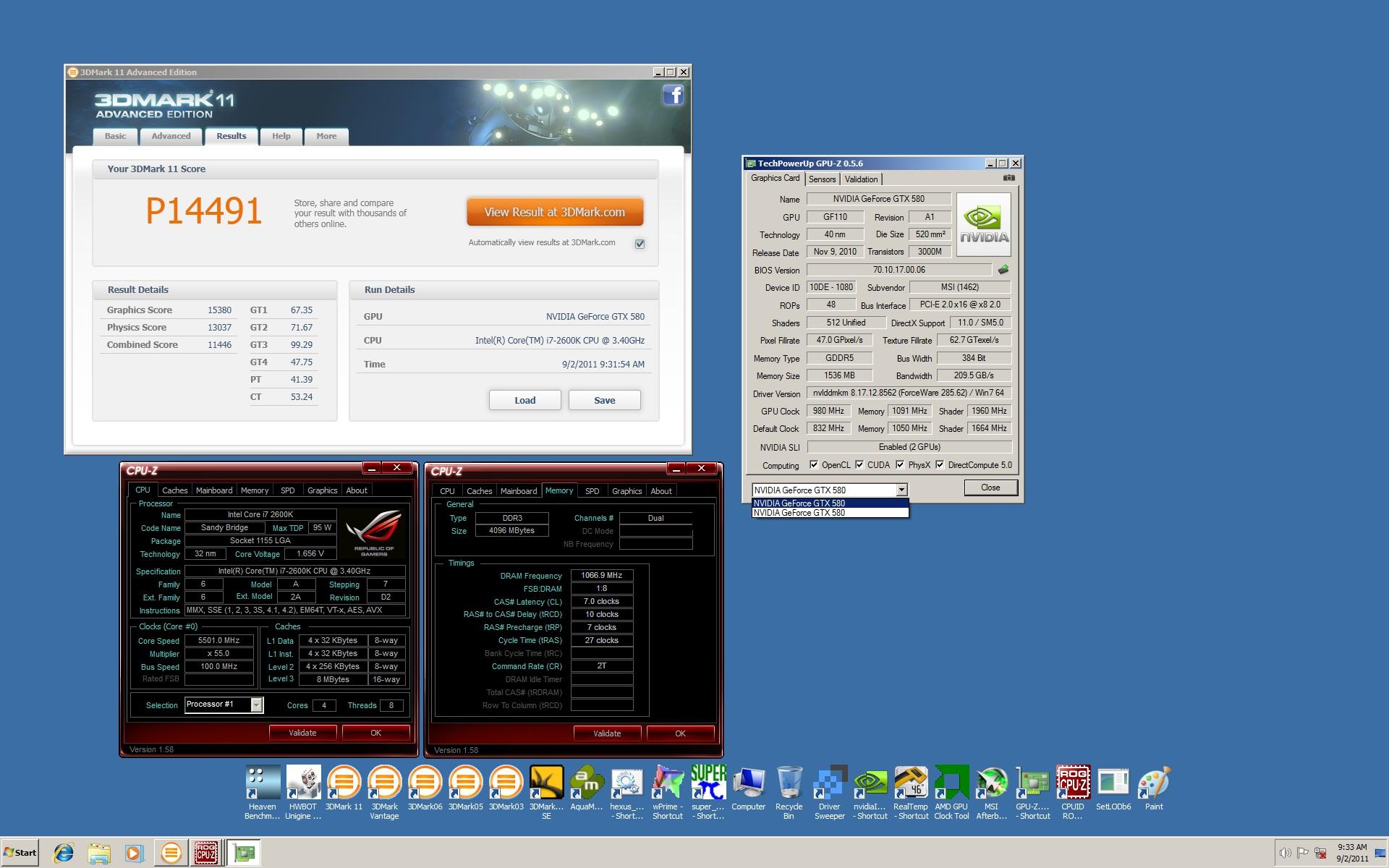The width and height of the screenshot is (1389, 868).
Task: Click Validate in the left CPU-Z window
Action: click(302, 733)
